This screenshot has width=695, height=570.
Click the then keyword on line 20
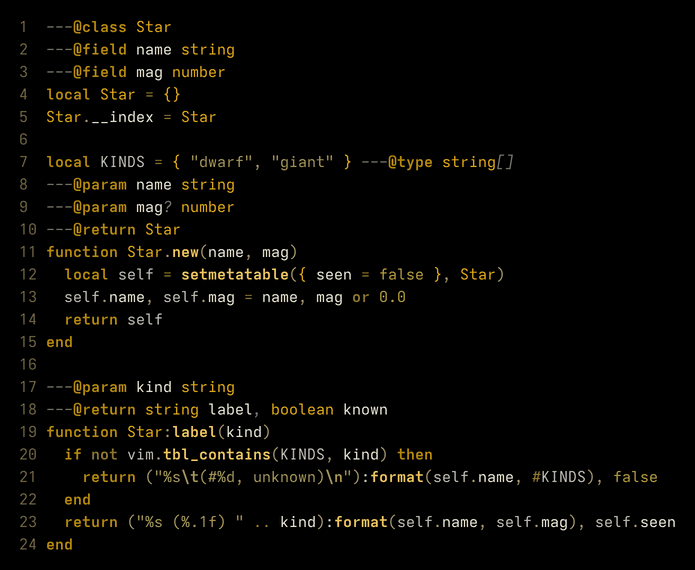pos(415,455)
